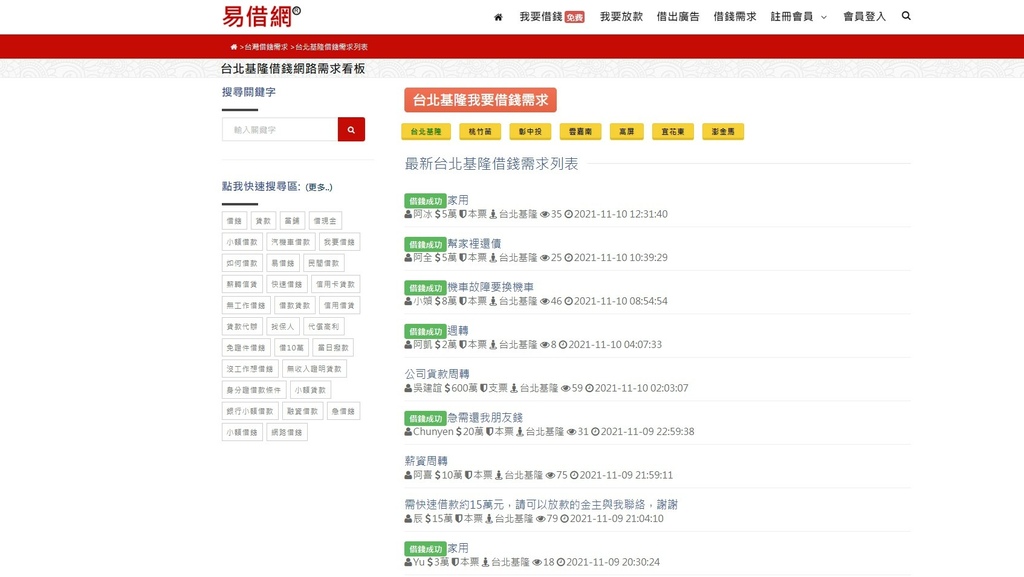This screenshot has height=577, width=1024.
Task: Click the 找保人 quick search tag
Action: point(283,326)
